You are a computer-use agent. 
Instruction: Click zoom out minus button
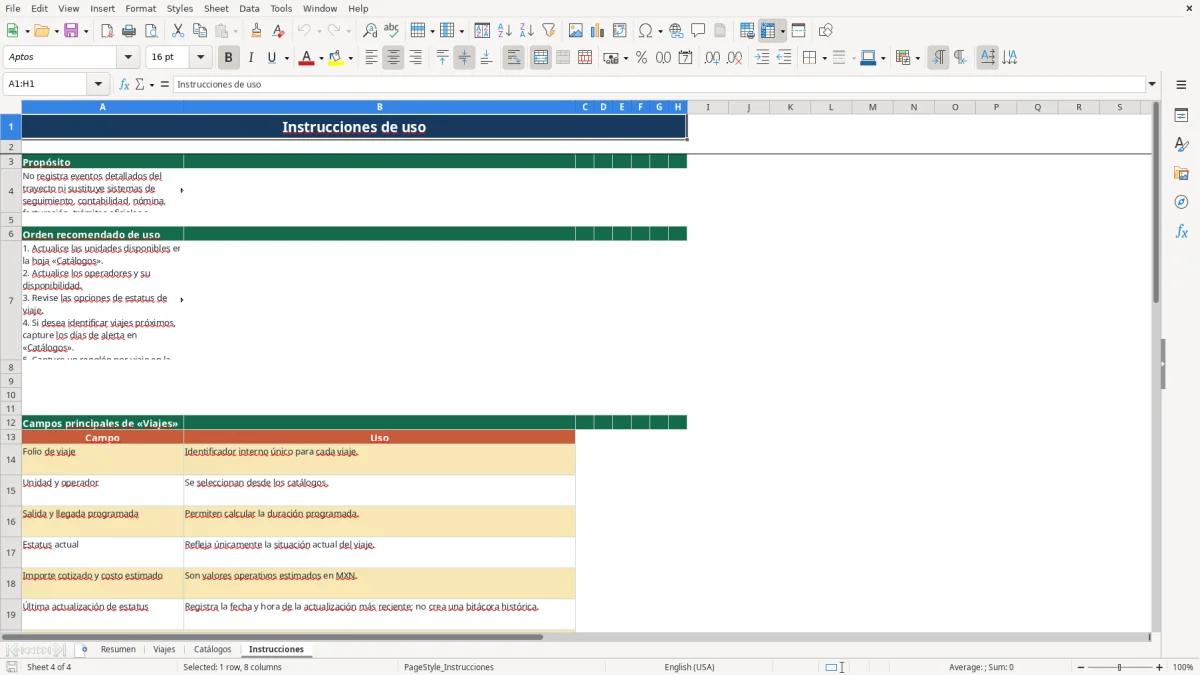[1081, 667]
